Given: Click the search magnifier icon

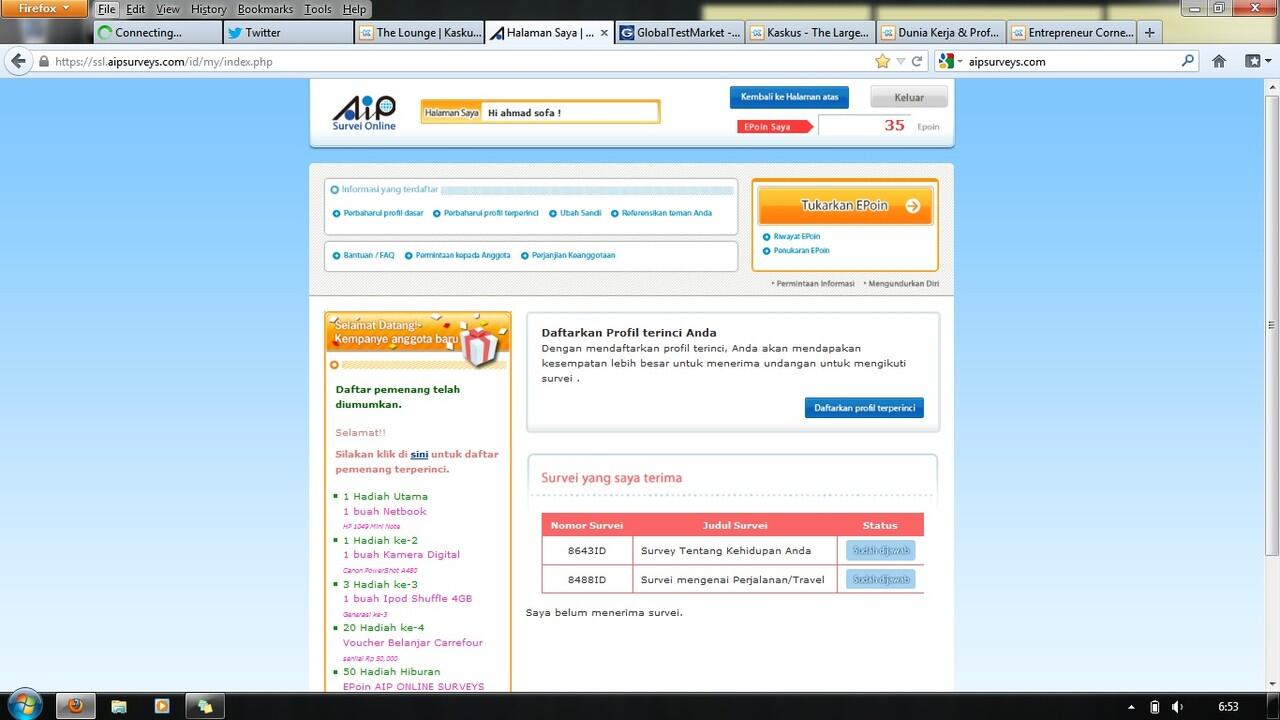Looking at the screenshot, I should [1188, 61].
